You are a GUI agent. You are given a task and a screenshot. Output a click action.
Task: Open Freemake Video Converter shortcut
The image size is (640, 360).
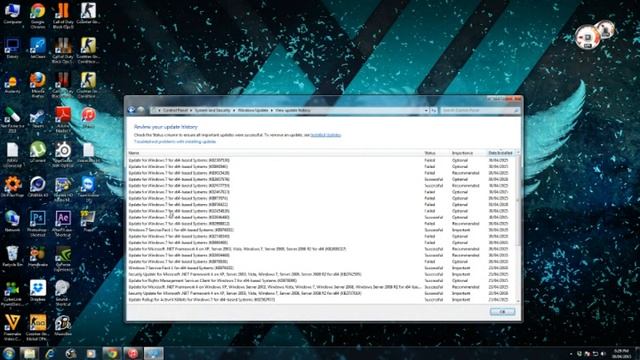(12, 327)
